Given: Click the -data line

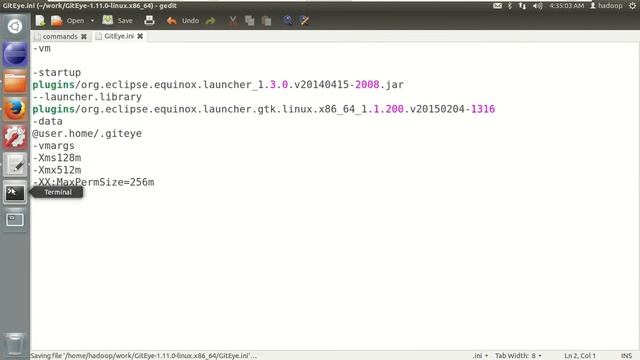Looking at the screenshot, I should click(47, 121).
